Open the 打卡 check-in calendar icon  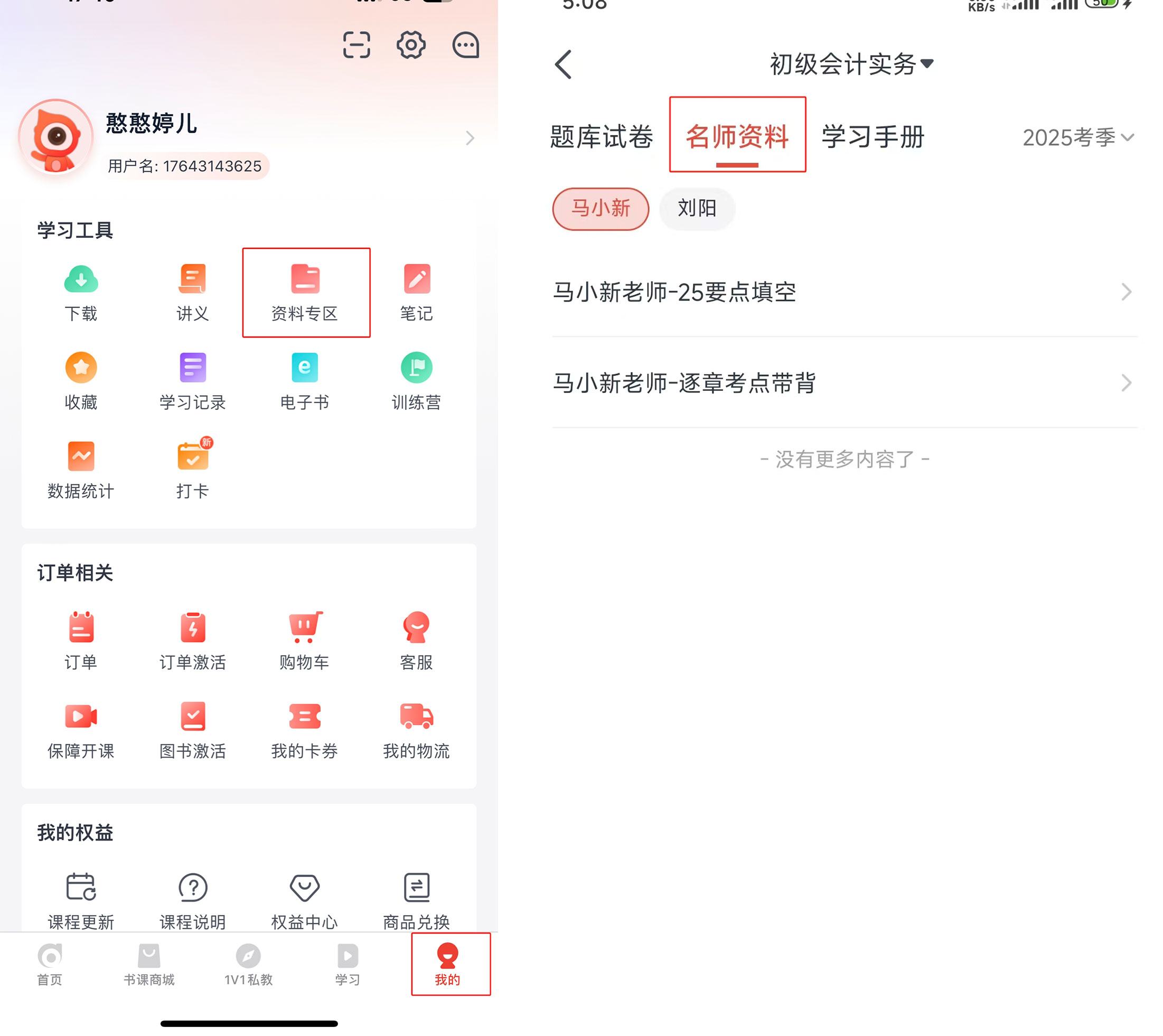point(193,456)
